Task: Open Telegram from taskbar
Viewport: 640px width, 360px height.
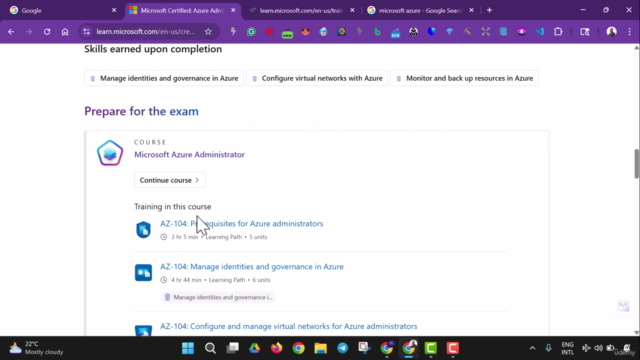Action: 342,348
